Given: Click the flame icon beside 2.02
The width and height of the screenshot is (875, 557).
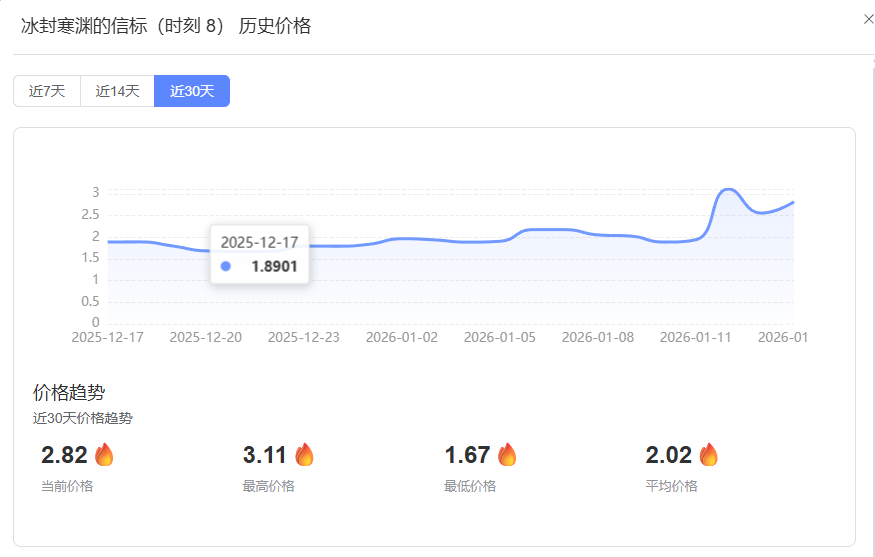Looking at the screenshot, I should click(709, 454).
